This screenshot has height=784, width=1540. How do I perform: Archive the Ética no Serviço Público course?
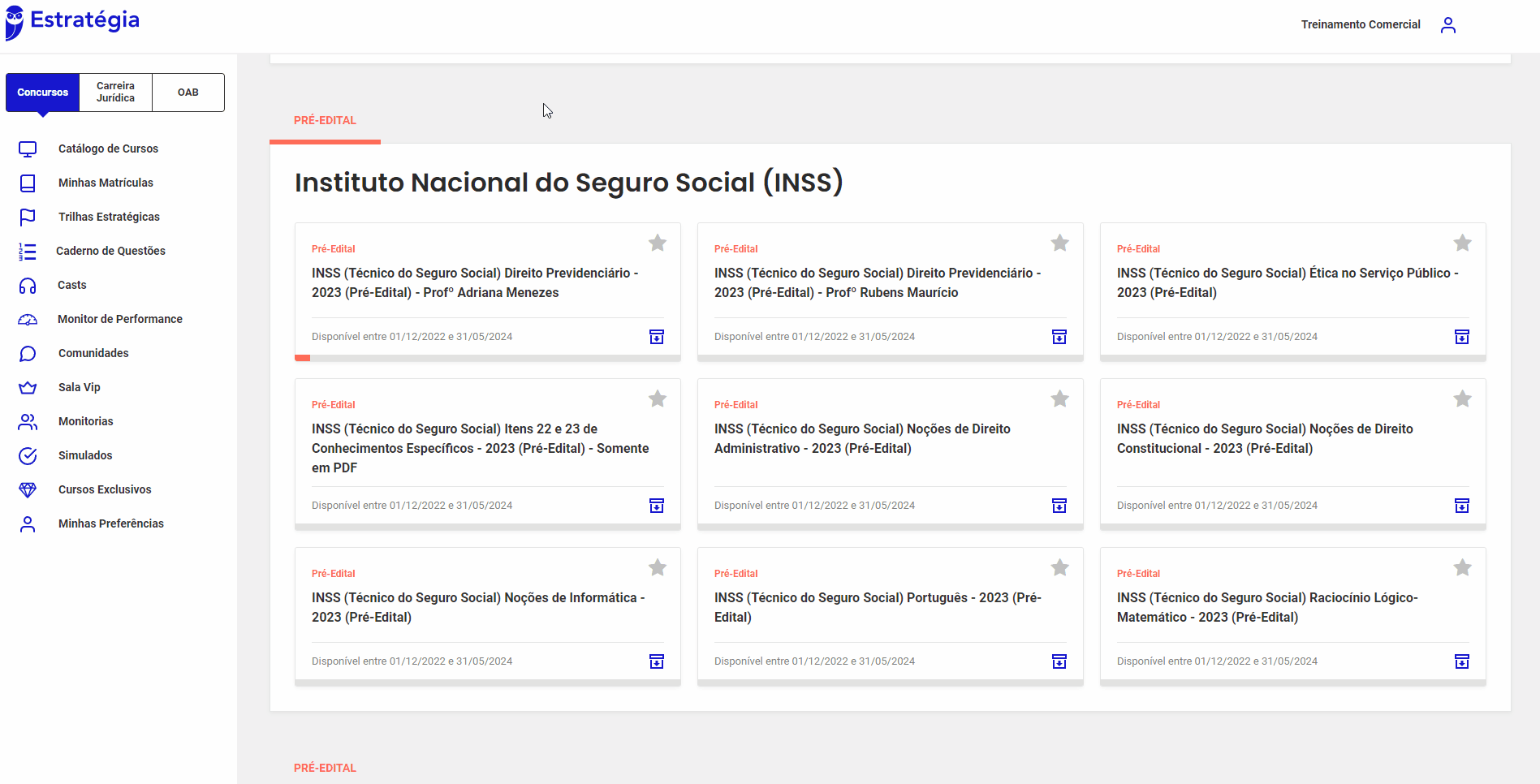click(1462, 337)
